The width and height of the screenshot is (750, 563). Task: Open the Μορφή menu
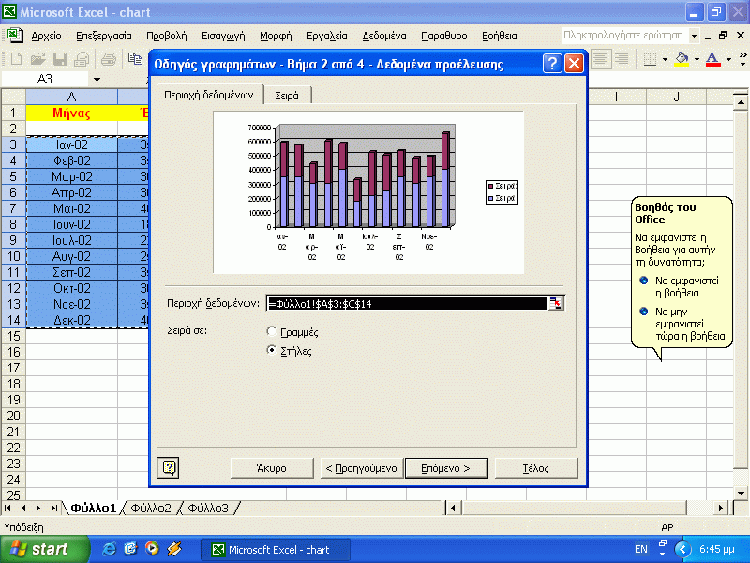tap(276, 35)
